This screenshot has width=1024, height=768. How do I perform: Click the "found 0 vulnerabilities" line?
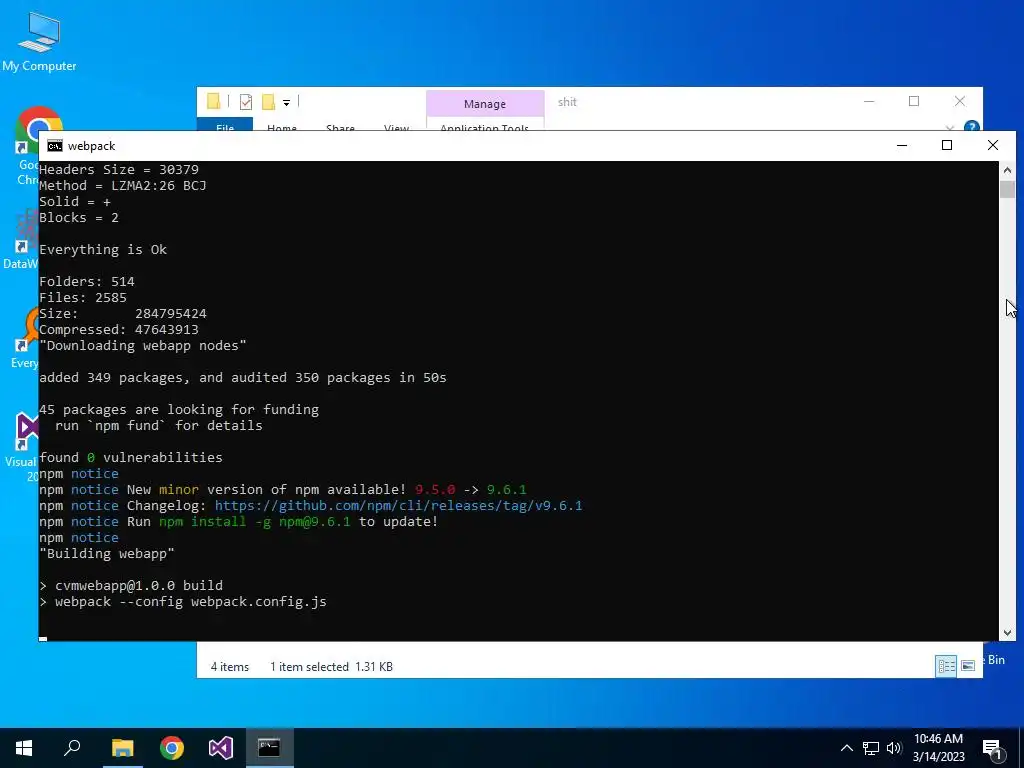coord(131,457)
